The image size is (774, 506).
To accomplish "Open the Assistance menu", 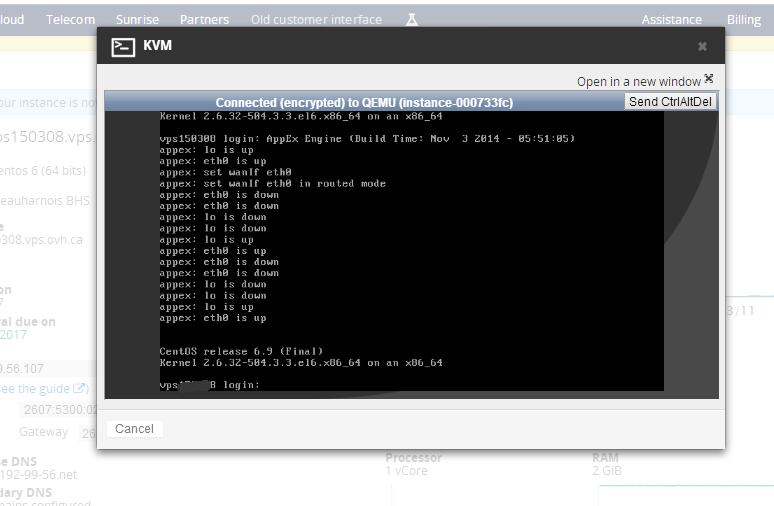I will coord(671,19).
